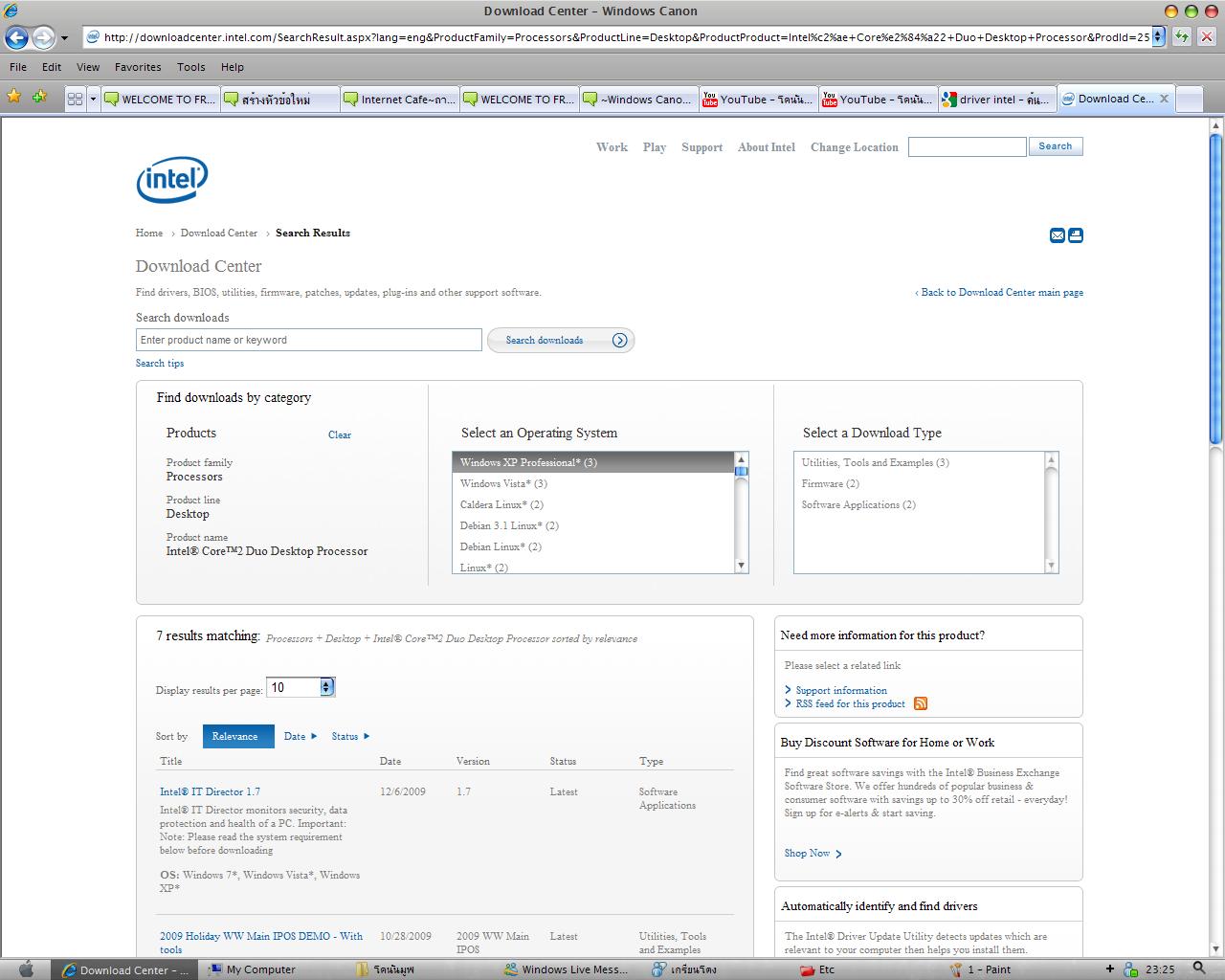Open the About Intel header link
The height and width of the screenshot is (980, 1225).
[767, 147]
